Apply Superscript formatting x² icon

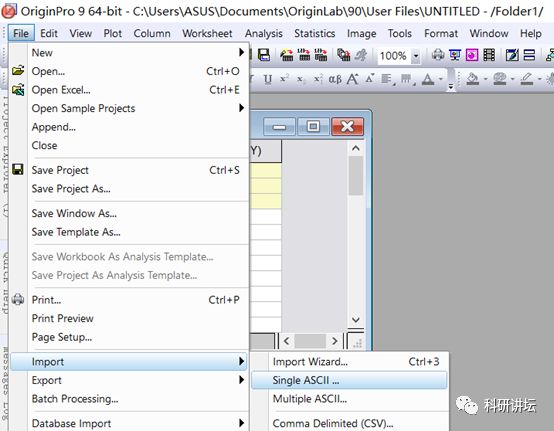284,78
